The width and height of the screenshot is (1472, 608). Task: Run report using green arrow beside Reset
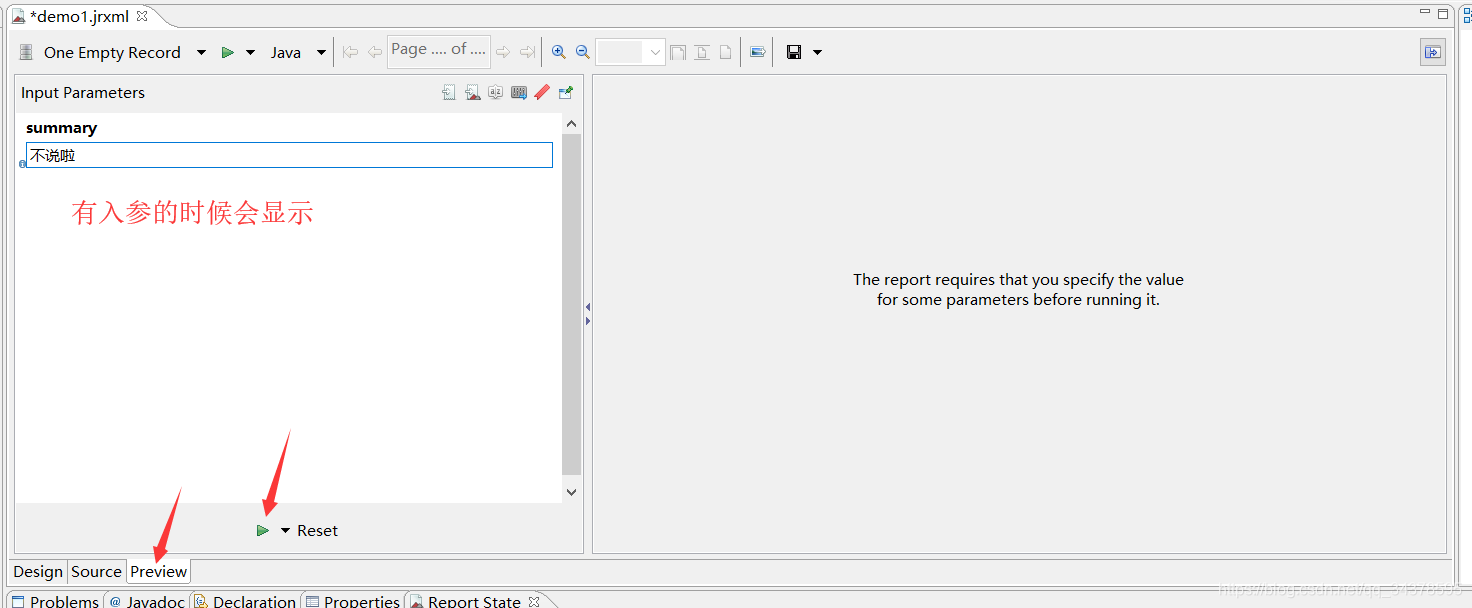(262, 531)
